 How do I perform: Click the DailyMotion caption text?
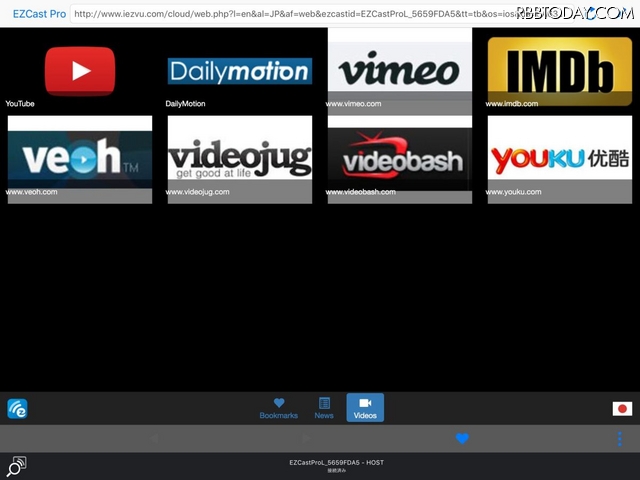tap(185, 104)
